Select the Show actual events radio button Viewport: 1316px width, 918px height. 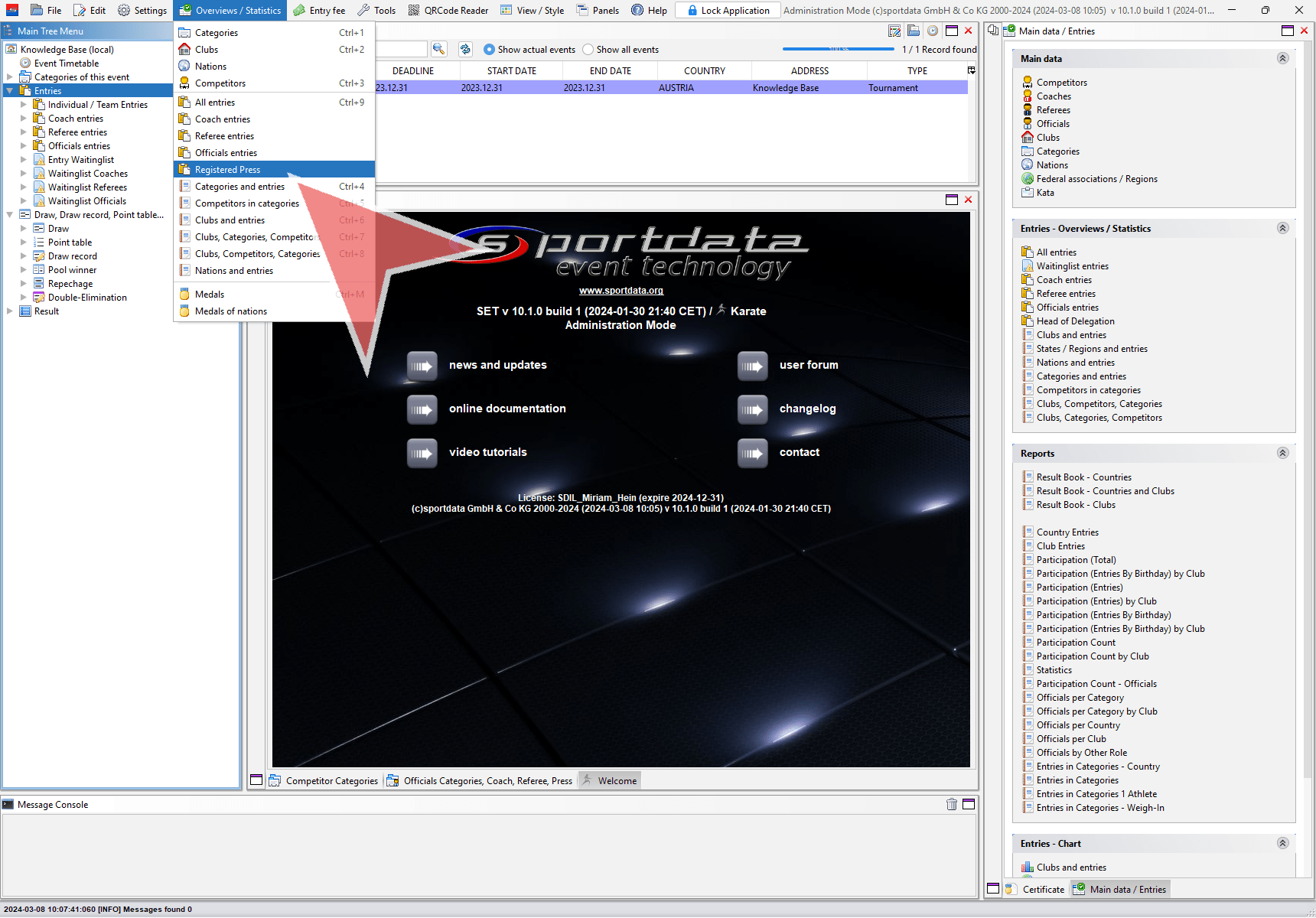click(490, 50)
